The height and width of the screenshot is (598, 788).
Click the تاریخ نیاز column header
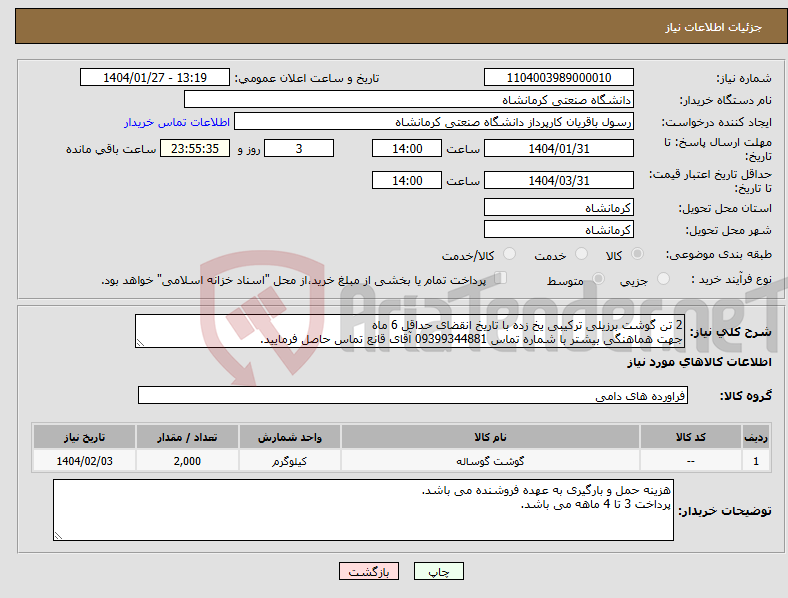84,437
